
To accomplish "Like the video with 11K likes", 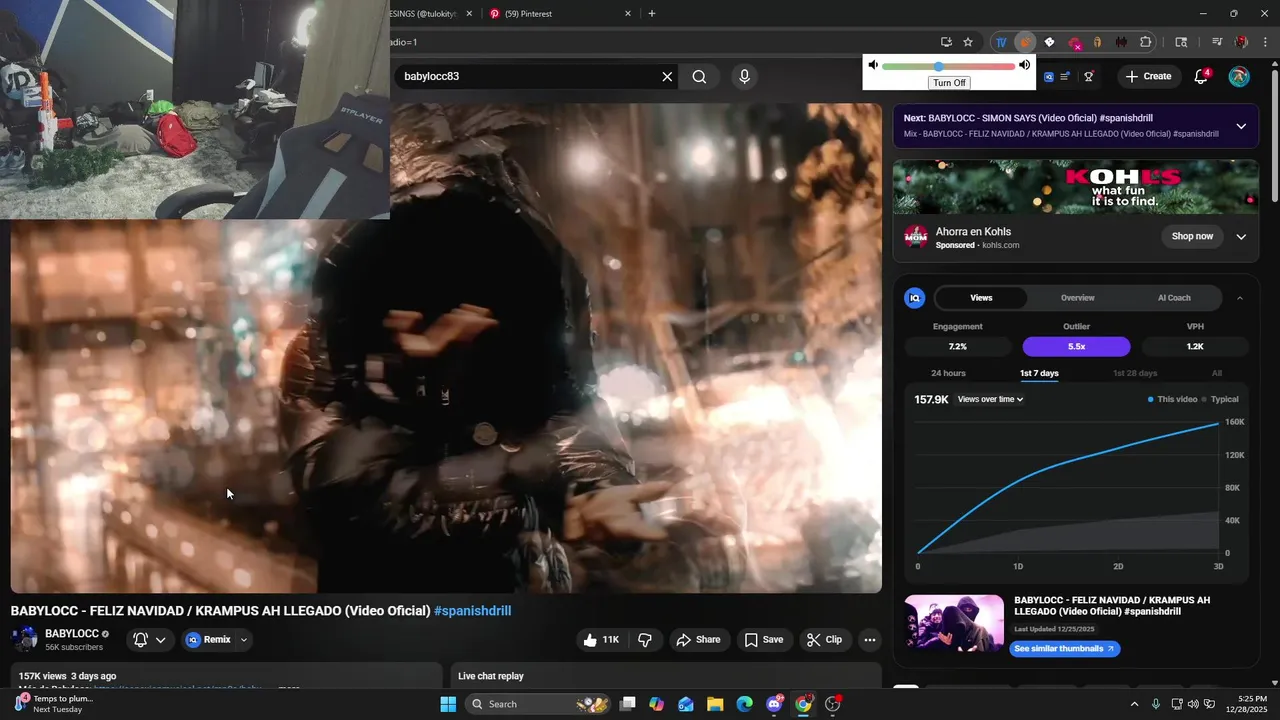I will 600,640.
